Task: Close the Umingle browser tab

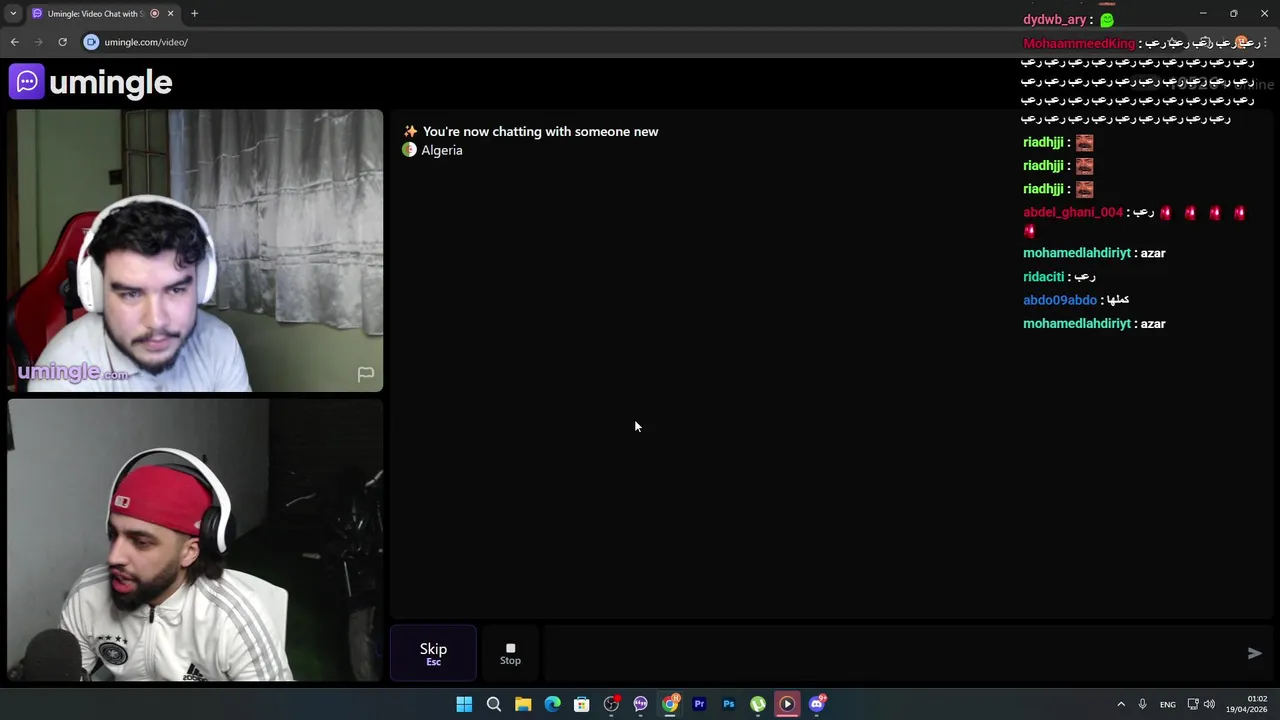Action: [x=170, y=13]
